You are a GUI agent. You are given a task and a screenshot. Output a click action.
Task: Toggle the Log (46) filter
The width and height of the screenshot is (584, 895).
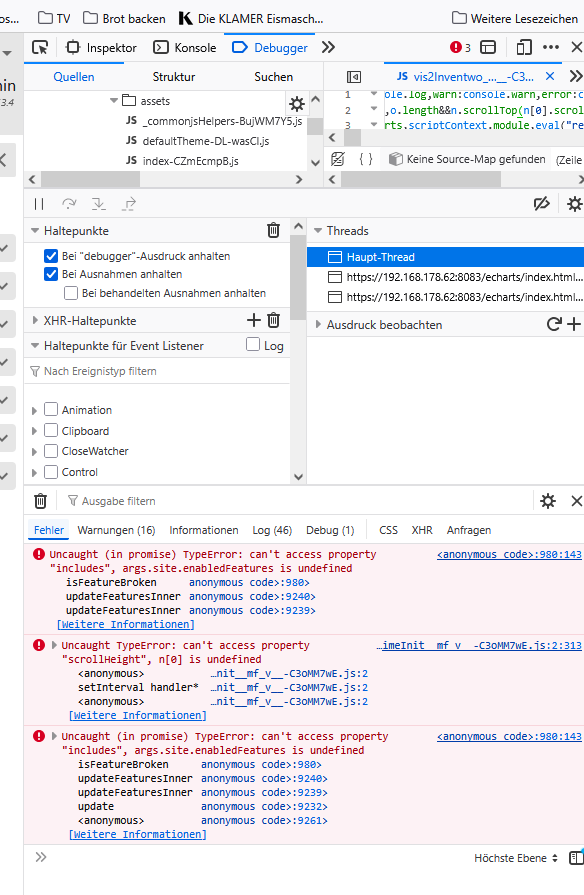[x=272, y=530]
